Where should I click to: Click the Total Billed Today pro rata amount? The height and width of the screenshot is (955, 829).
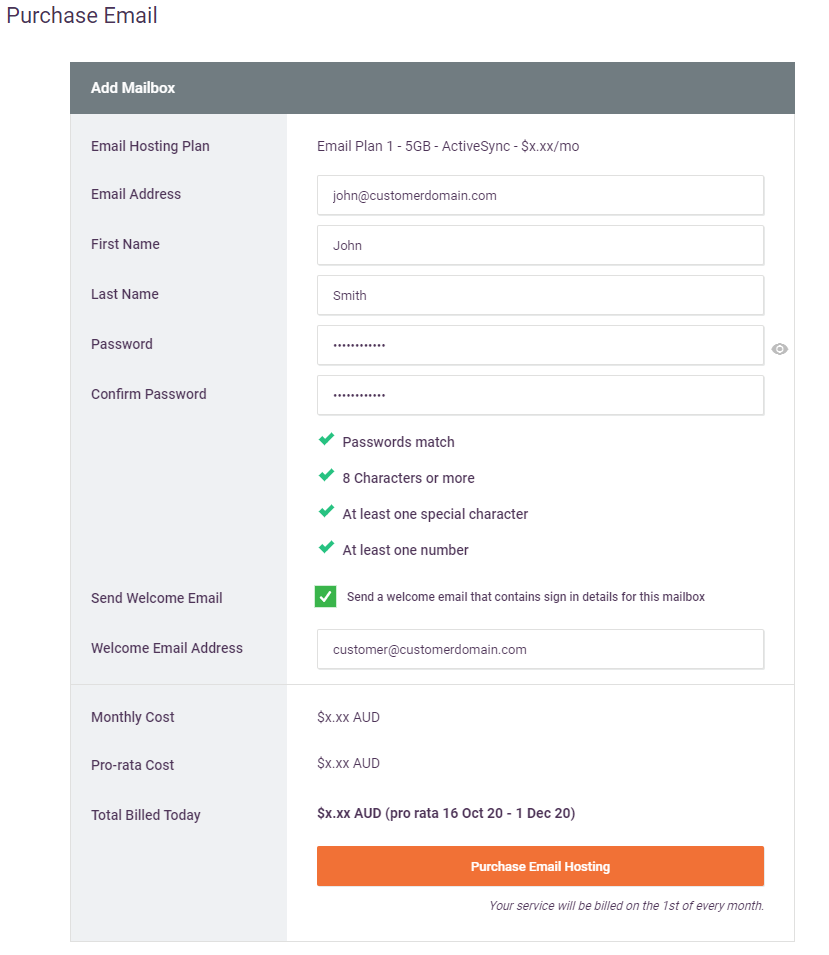tap(446, 814)
